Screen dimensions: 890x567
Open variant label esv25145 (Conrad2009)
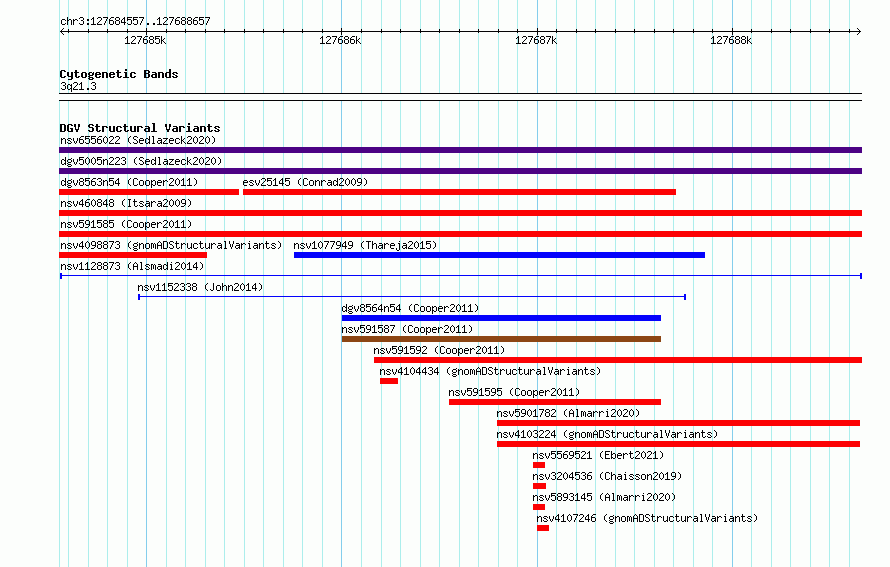[305, 182]
